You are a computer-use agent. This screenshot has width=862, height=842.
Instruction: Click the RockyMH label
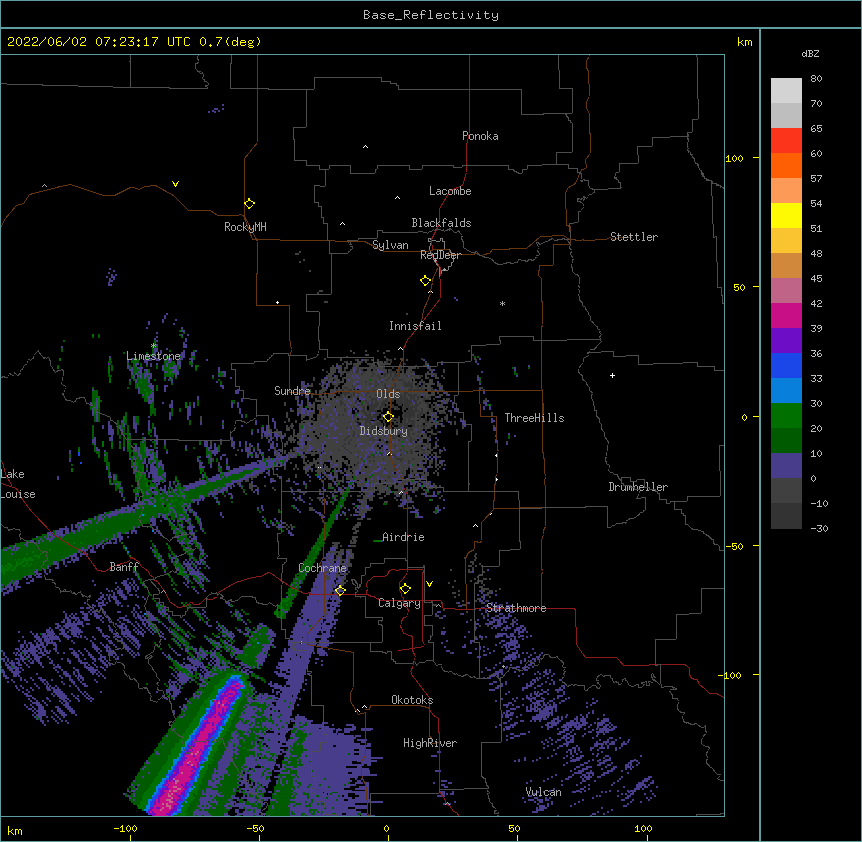pos(245,227)
